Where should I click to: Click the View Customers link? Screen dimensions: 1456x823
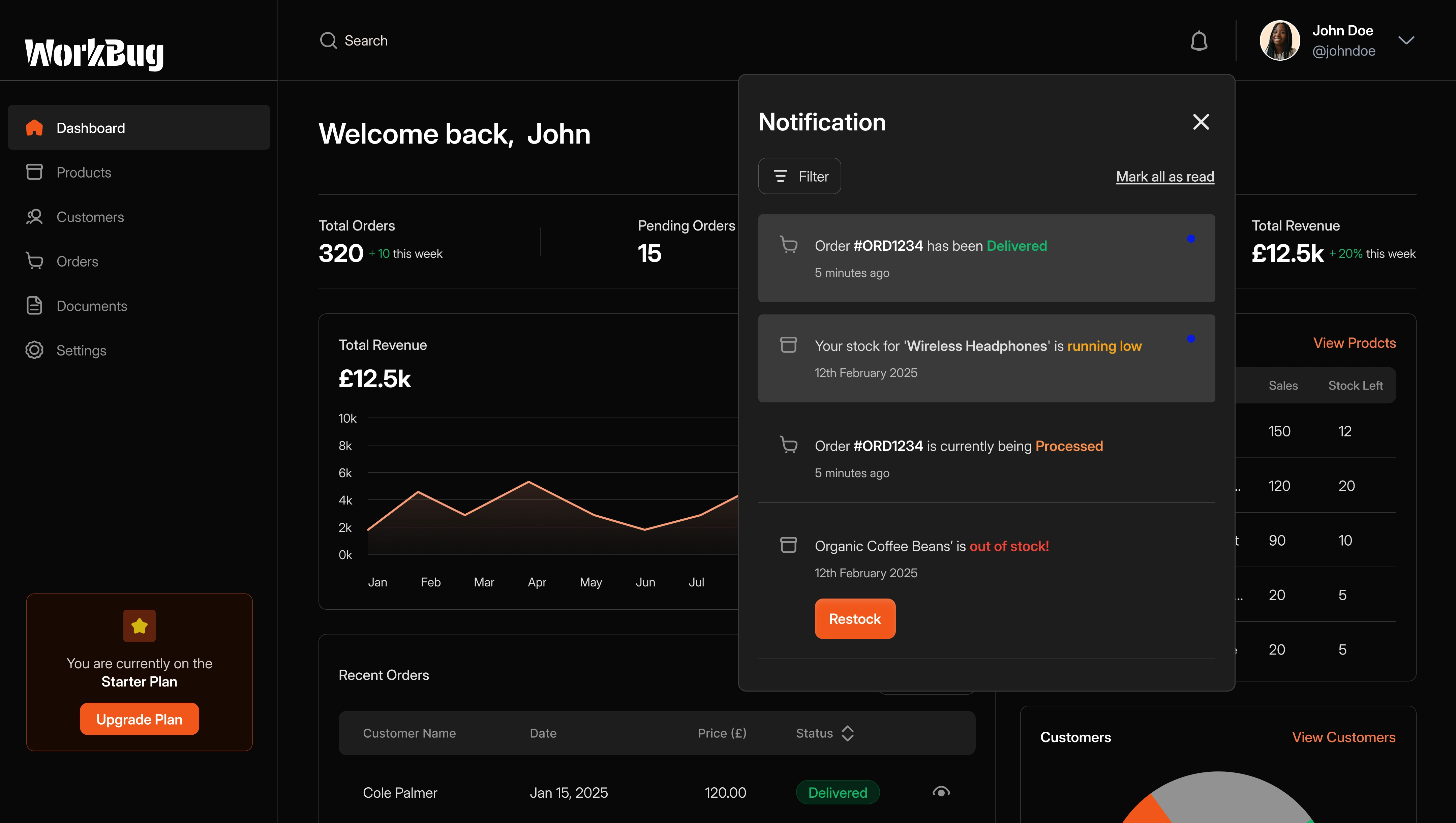click(x=1343, y=737)
